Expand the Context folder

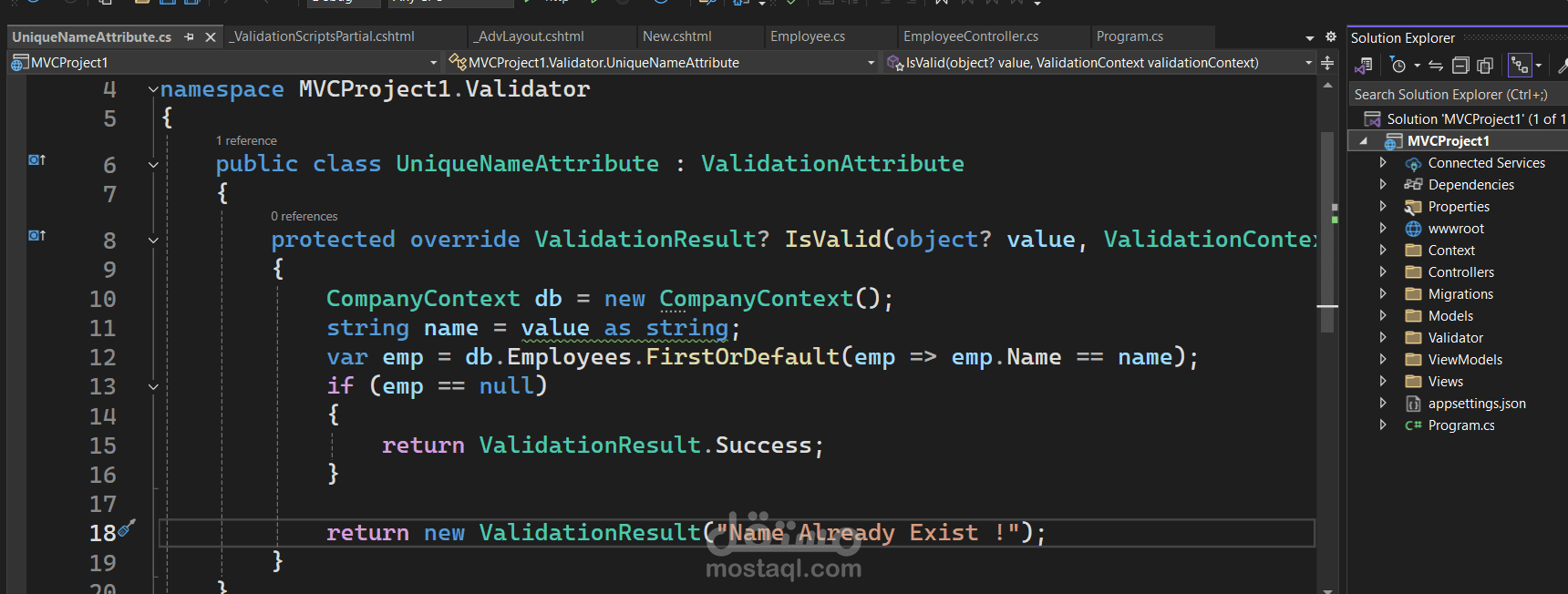(x=1383, y=250)
